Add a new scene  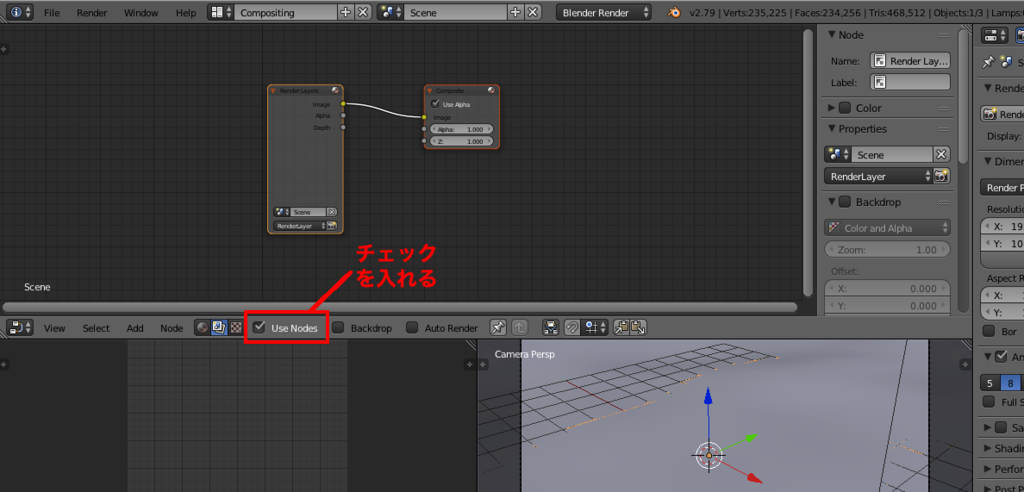coord(515,12)
